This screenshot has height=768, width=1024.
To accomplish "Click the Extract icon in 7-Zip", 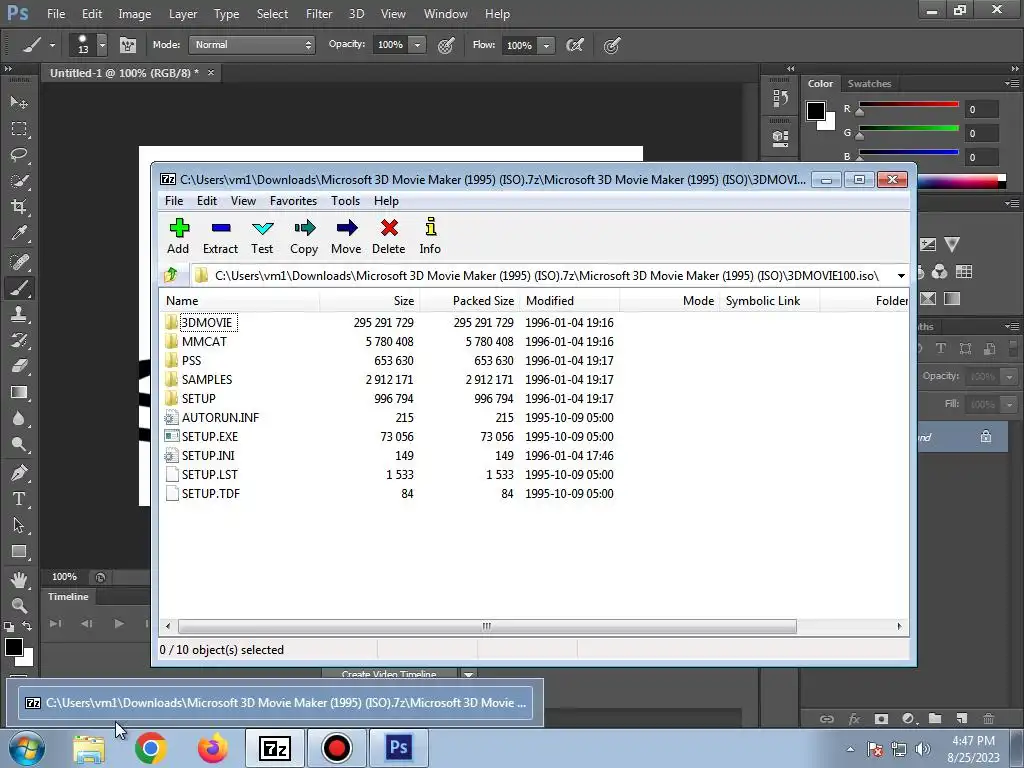I will pyautogui.click(x=221, y=236).
